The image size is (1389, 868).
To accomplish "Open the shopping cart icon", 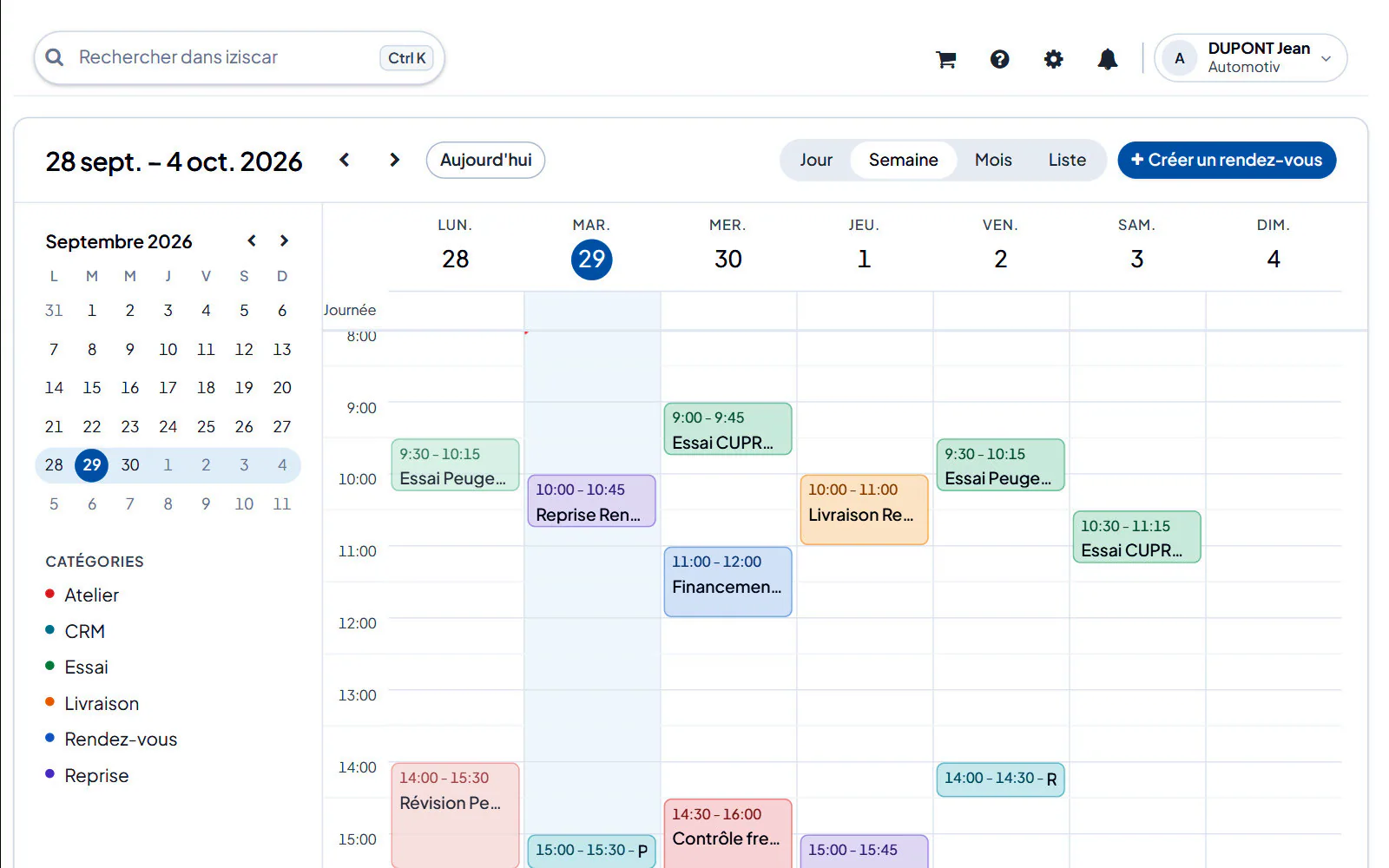I will tap(945, 59).
